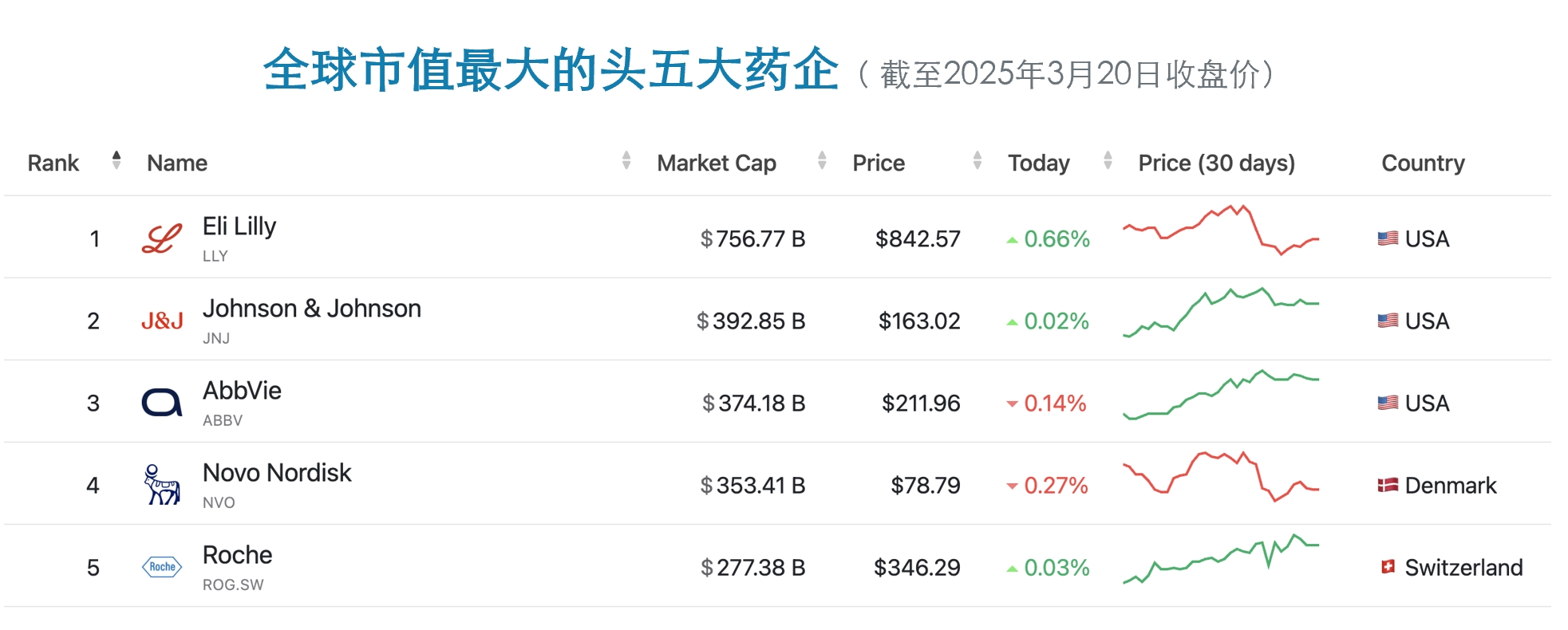
Task: Sort by Market Cap using sort arrows
Action: coord(822,161)
